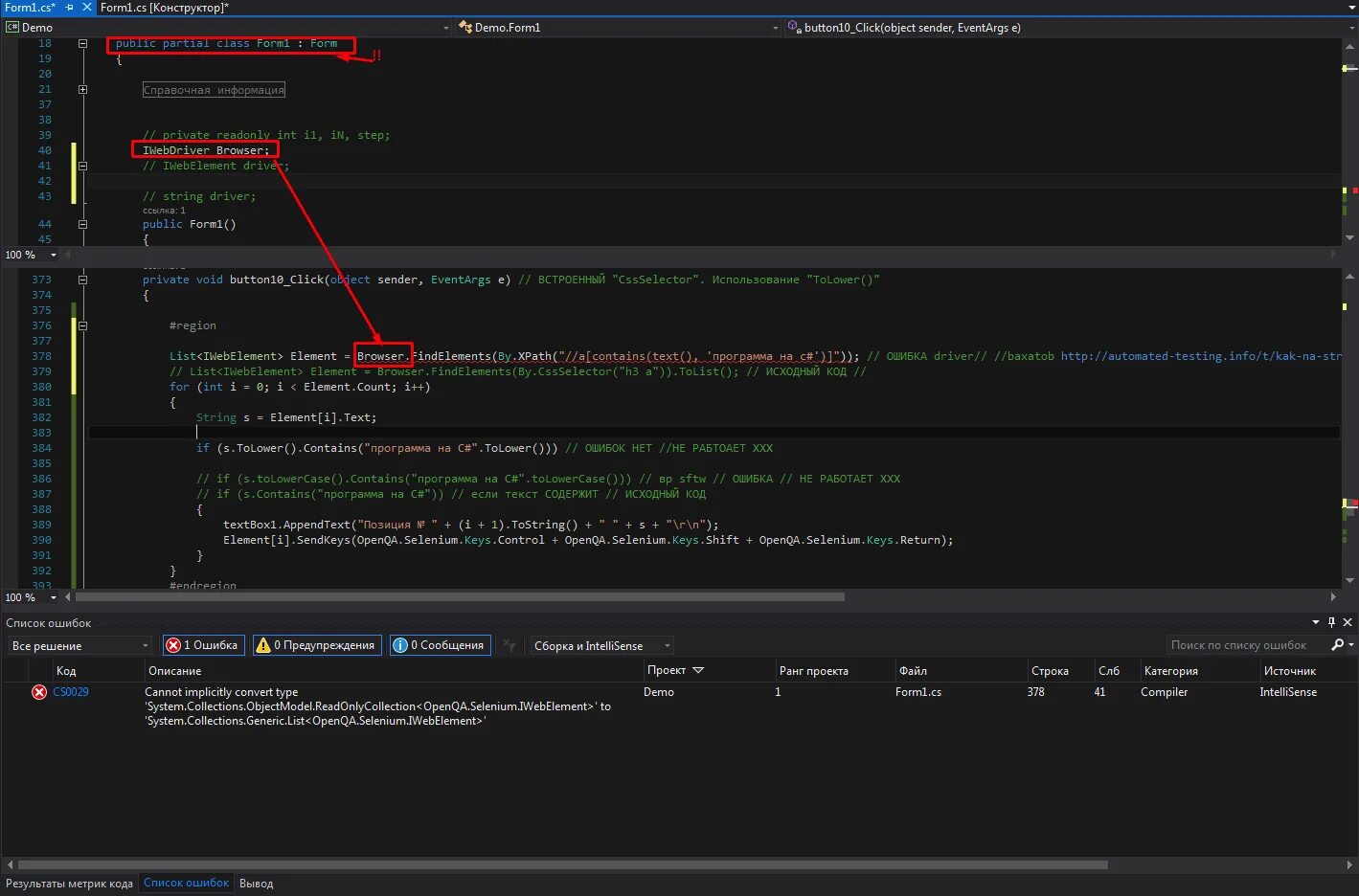Sort error list by 'Строка' column
Screen dimensions: 1359x896
pos(1050,671)
